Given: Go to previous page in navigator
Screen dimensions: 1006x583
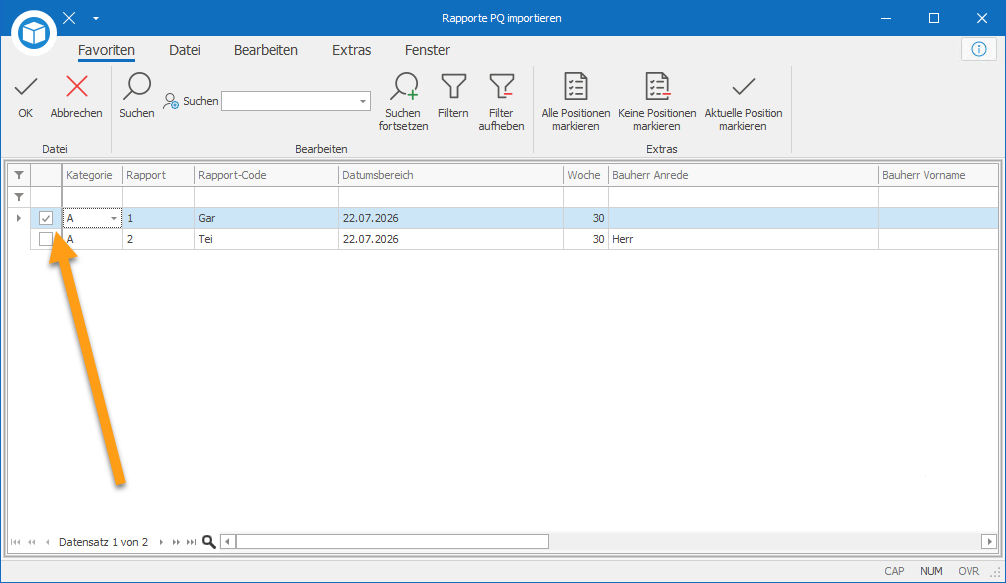Looking at the screenshot, I should (32, 542).
